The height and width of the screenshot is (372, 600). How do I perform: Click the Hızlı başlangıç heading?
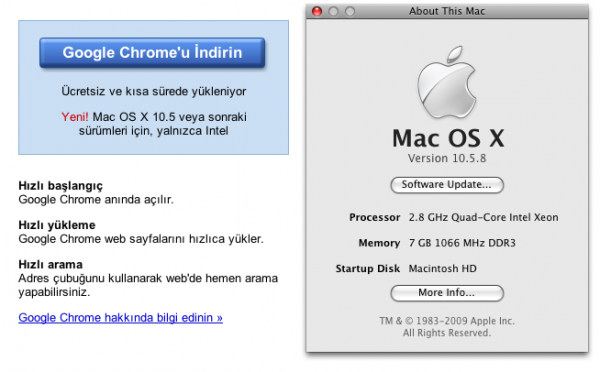pyautogui.click(x=60, y=186)
